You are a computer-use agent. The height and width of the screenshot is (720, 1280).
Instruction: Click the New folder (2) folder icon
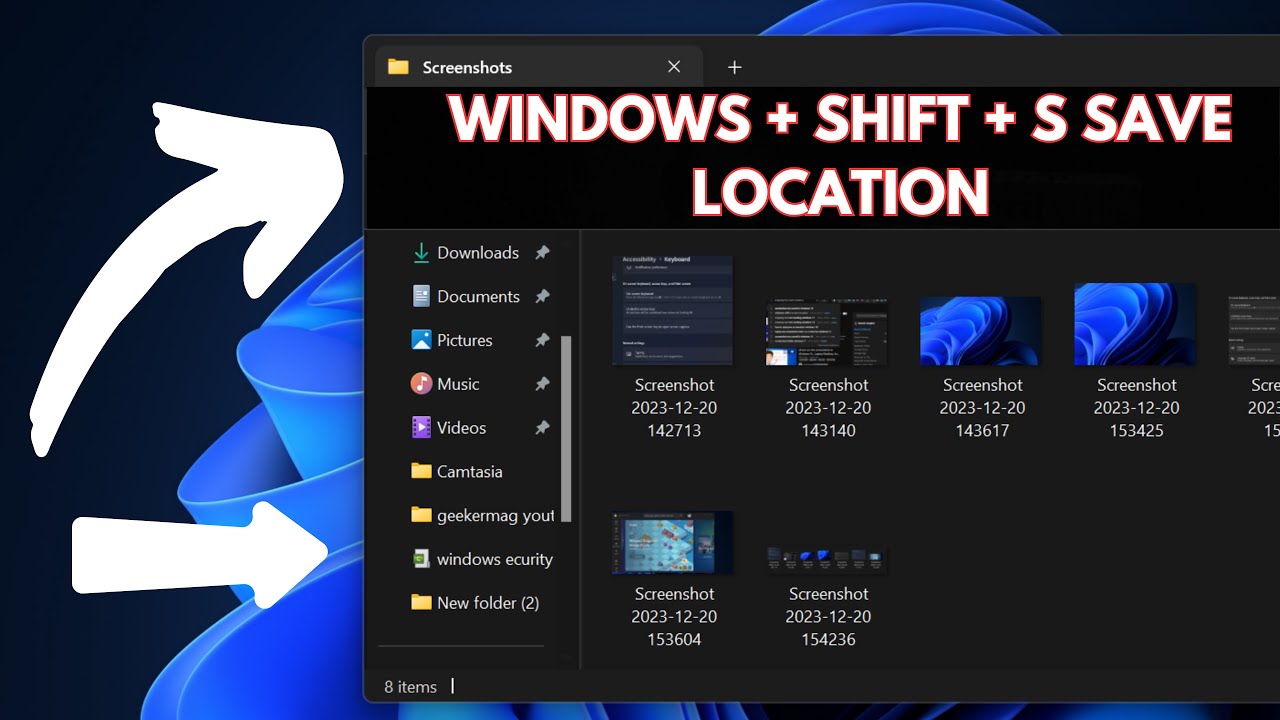coord(421,603)
